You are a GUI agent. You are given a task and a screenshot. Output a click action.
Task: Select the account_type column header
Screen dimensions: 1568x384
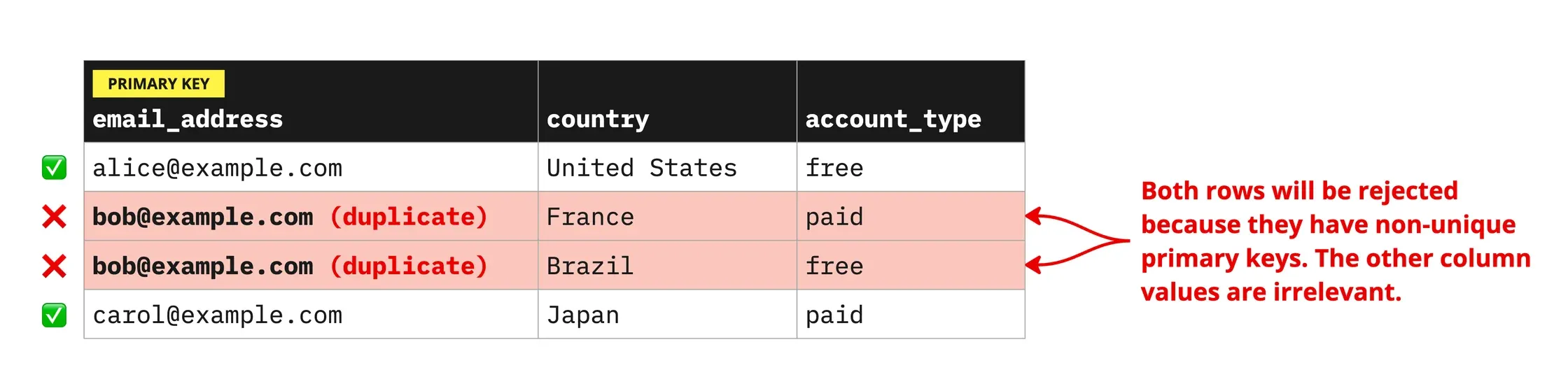point(893,120)
